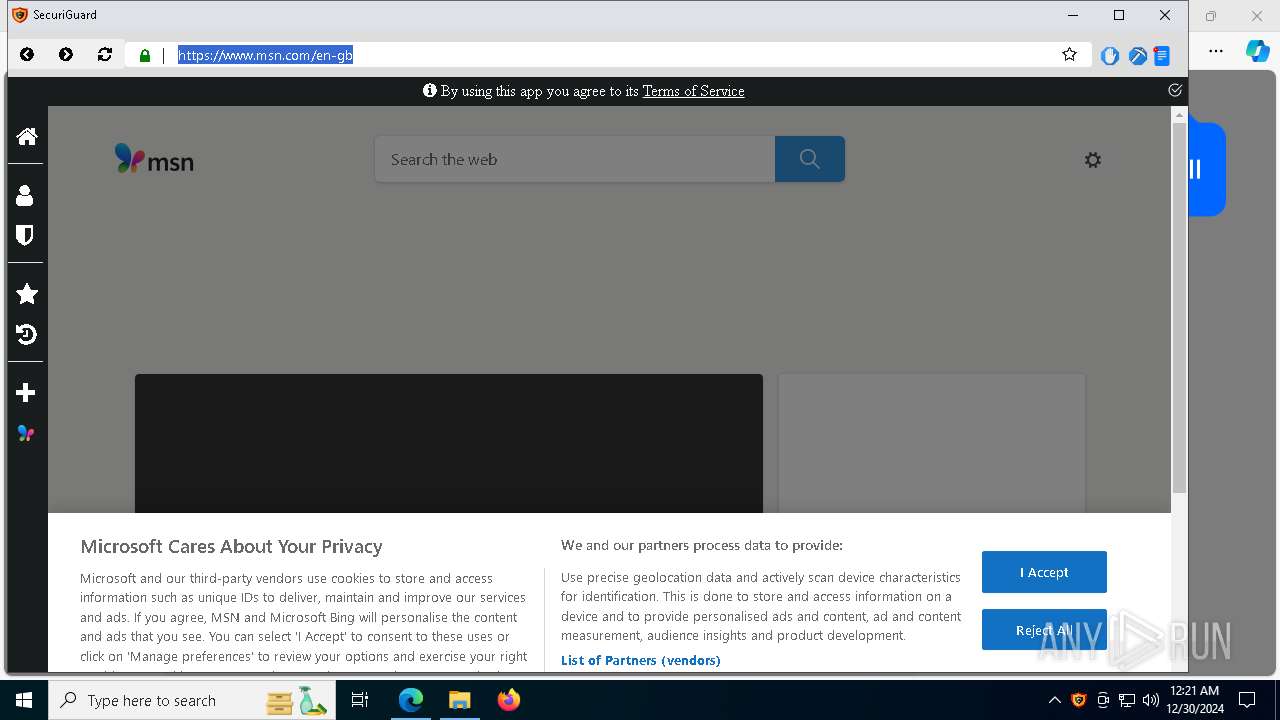Open Microsoft Edge from the taskbar

tap(411, 700)
